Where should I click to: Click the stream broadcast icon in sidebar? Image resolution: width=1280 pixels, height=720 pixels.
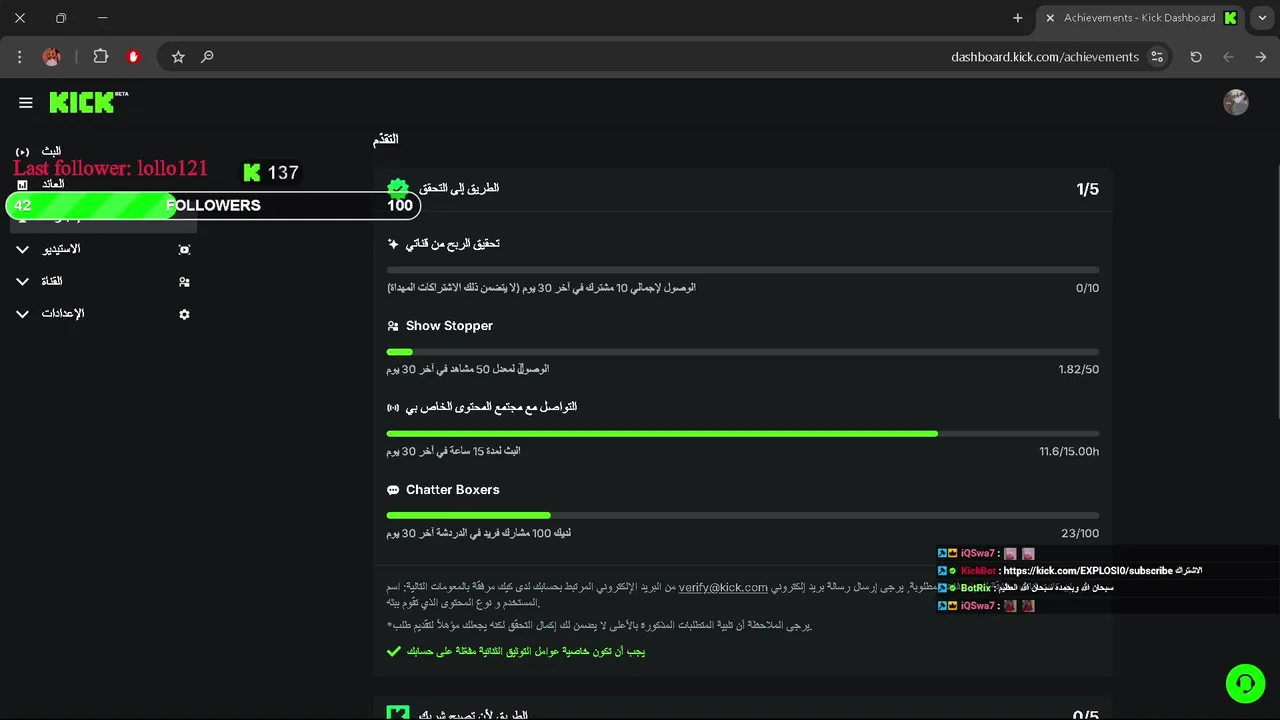[x=23, y=152]
